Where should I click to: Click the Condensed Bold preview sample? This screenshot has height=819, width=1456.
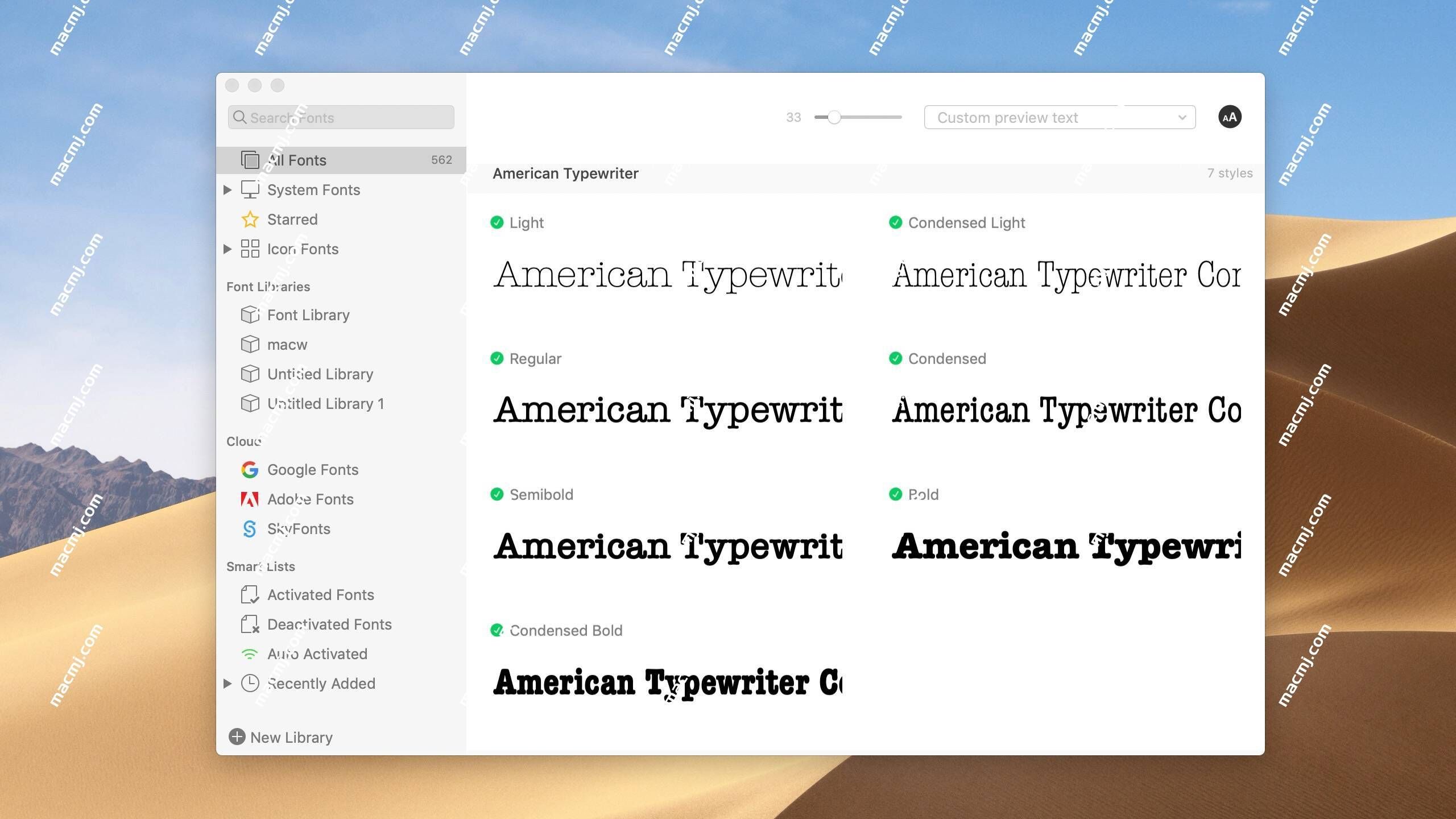668,683
